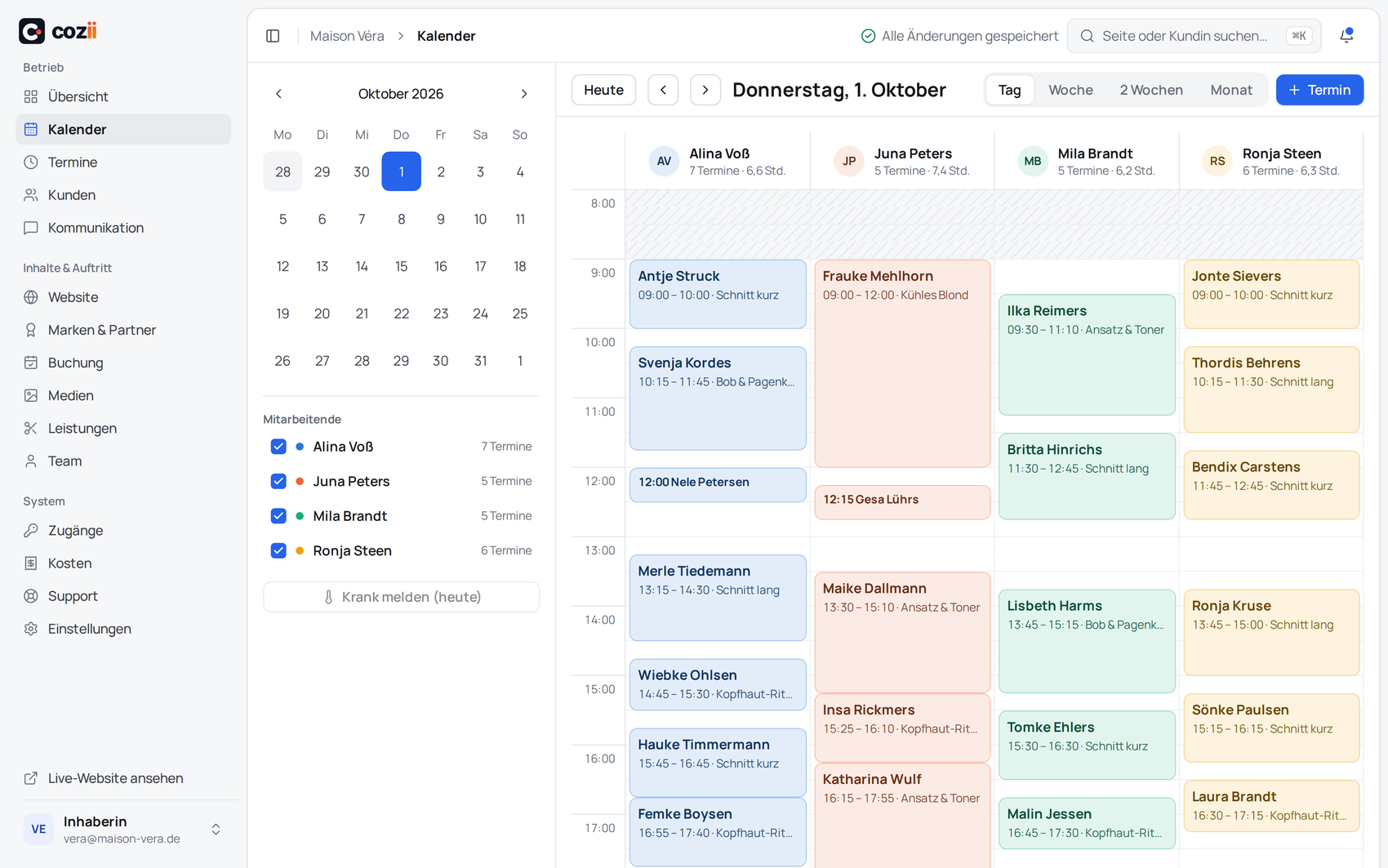Toggle the sidebar collapse icon
This screenshot has height=868, width=1388.
pyautogui.click(x=273, y=36)
